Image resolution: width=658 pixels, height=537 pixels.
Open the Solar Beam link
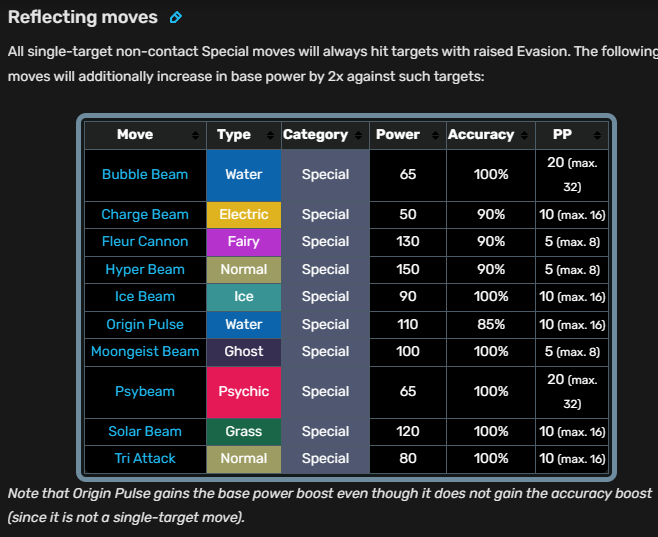pos(145,431)
